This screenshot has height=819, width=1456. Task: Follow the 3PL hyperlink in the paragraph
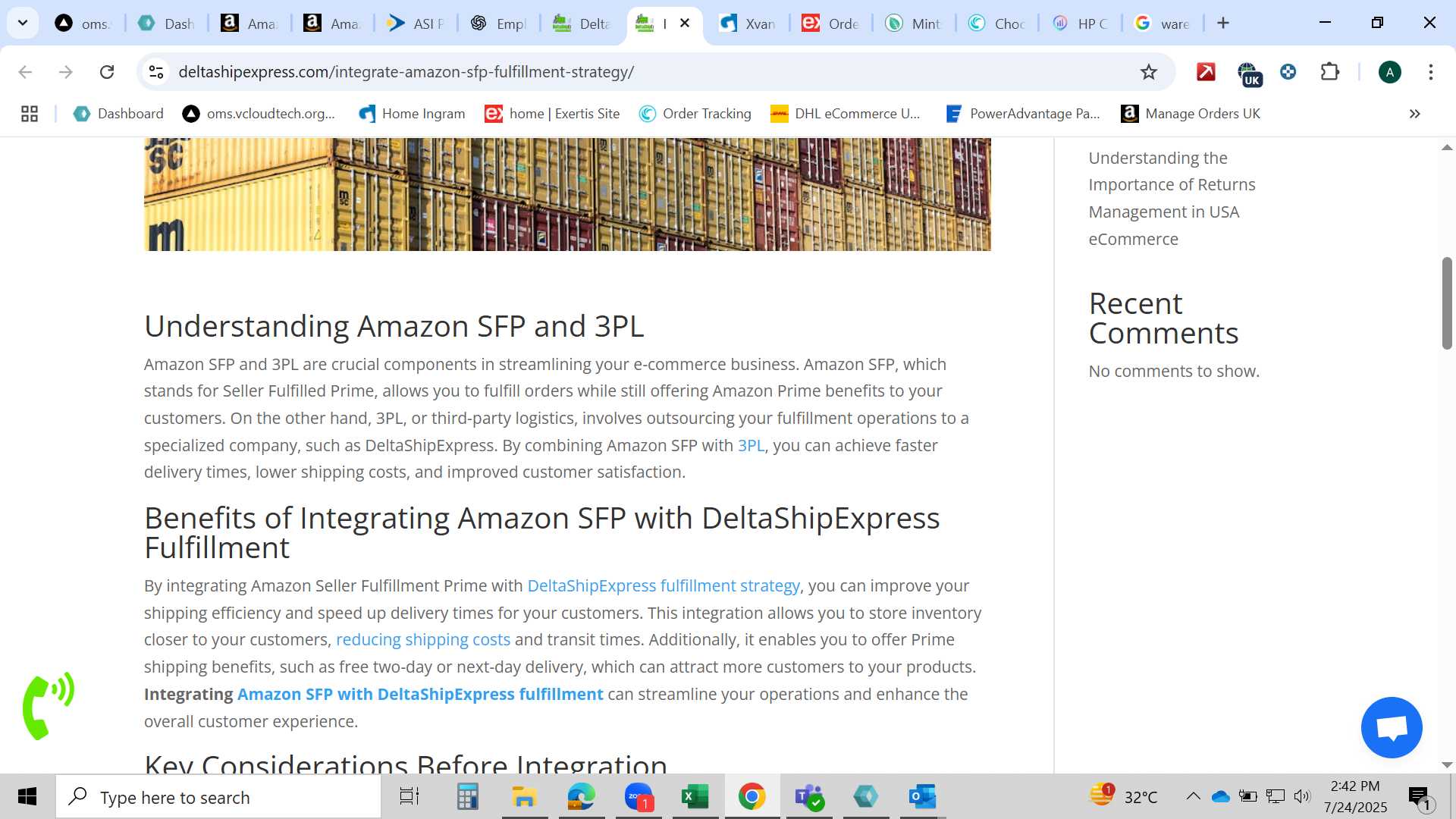(751, 446)
